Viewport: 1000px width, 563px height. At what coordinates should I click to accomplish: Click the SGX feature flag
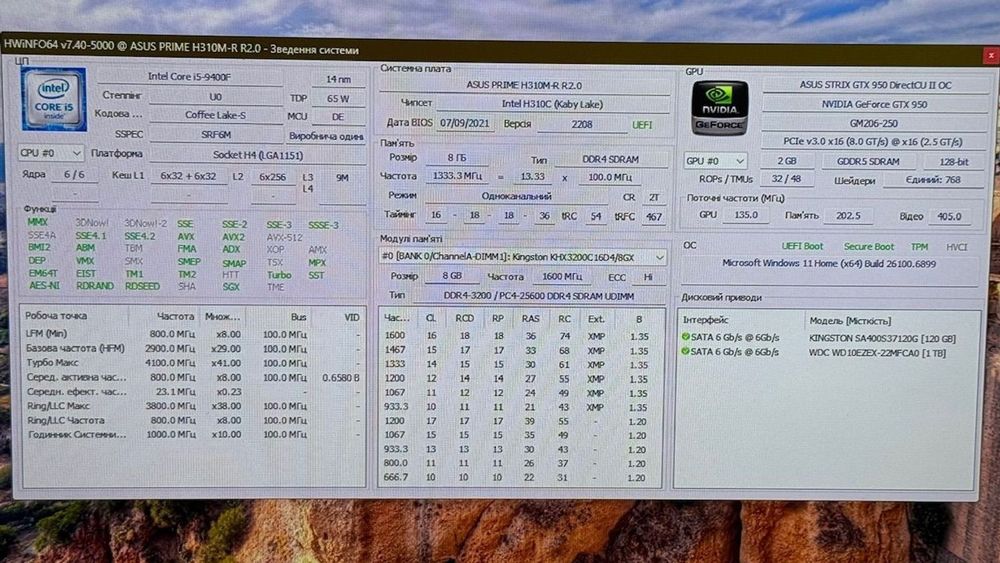coord(231,287)
